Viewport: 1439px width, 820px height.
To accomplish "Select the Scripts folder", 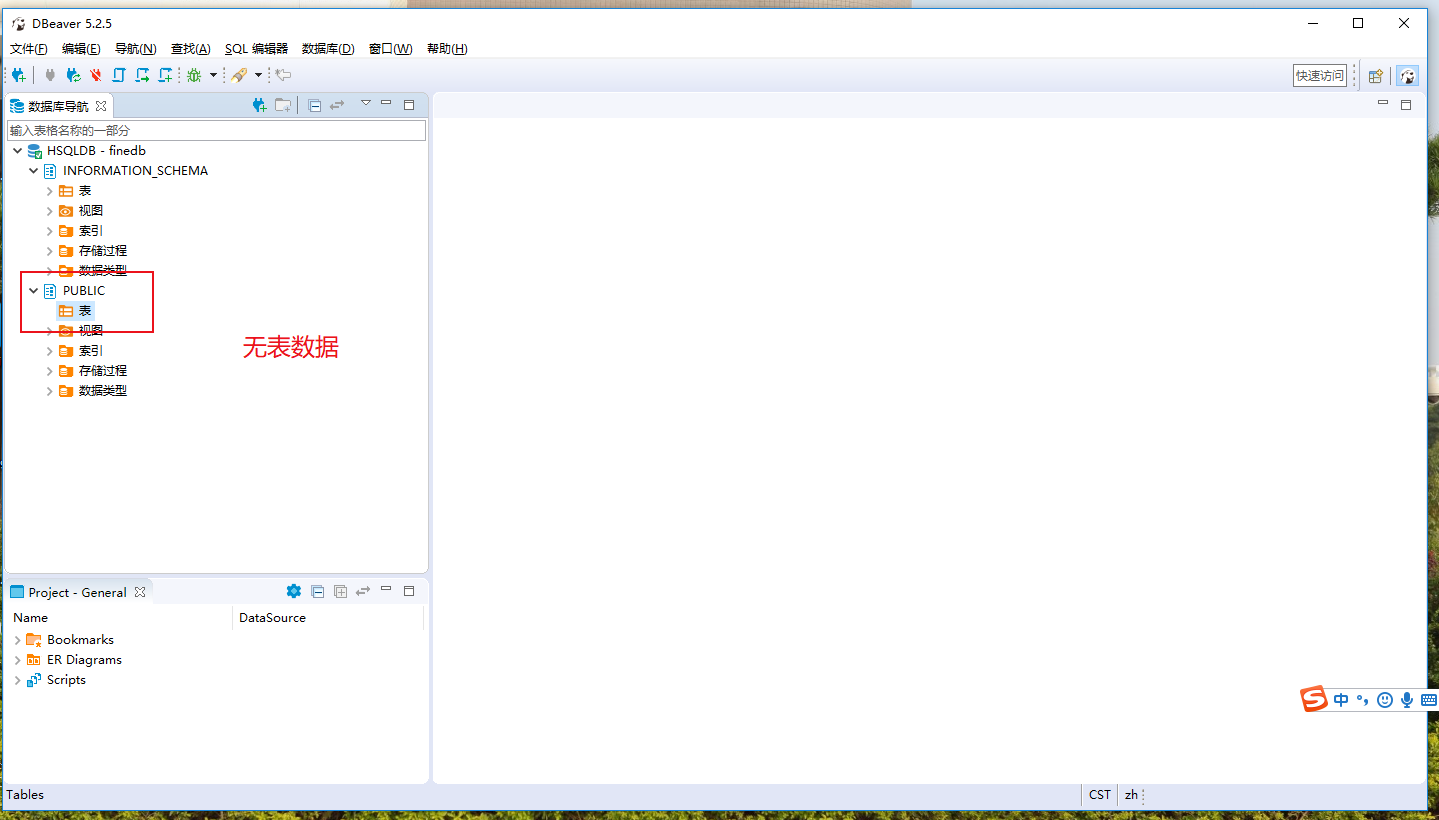I will [x=66, y=680].
